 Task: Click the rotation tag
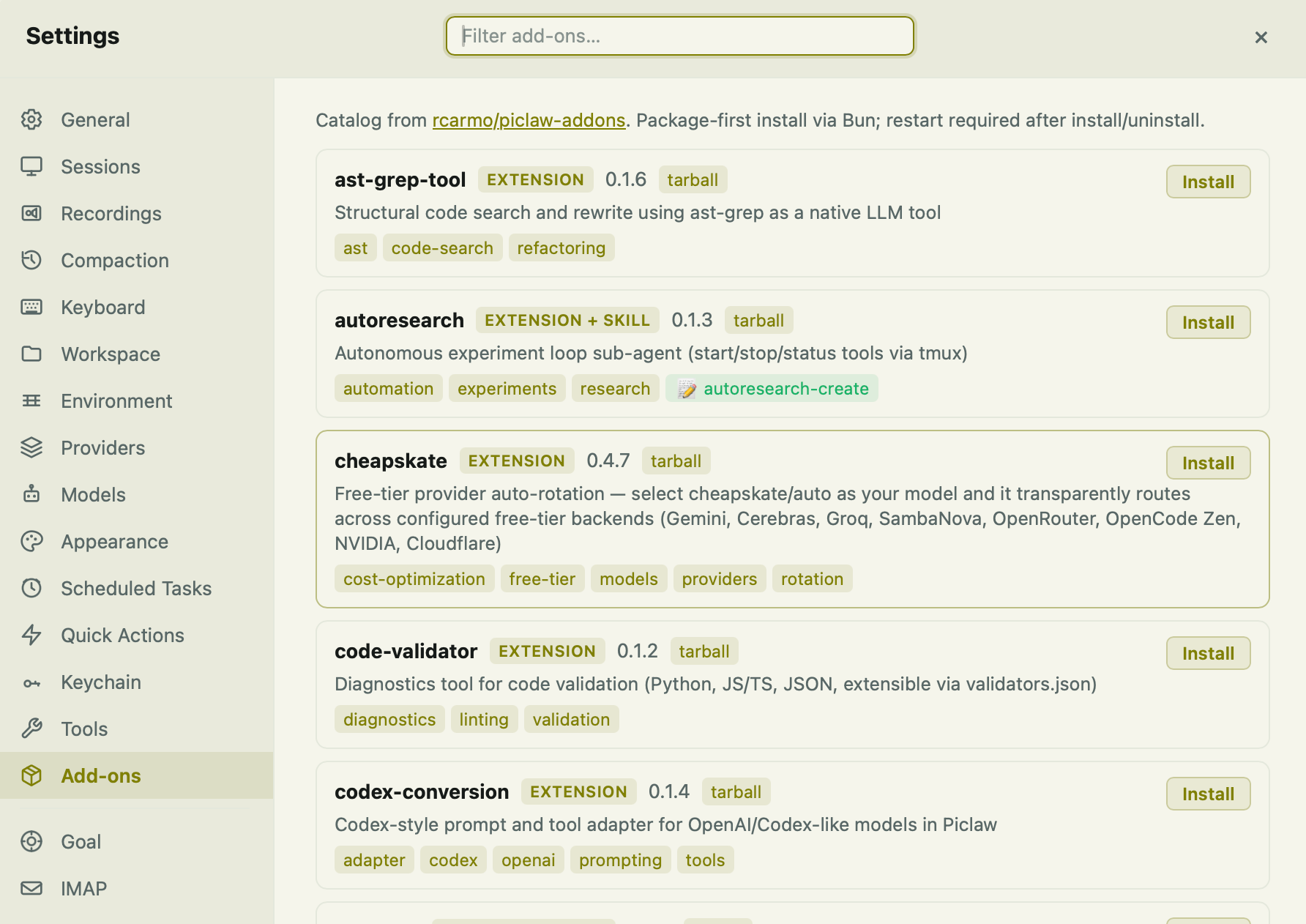pyautogui.click(x=813, y=578)
